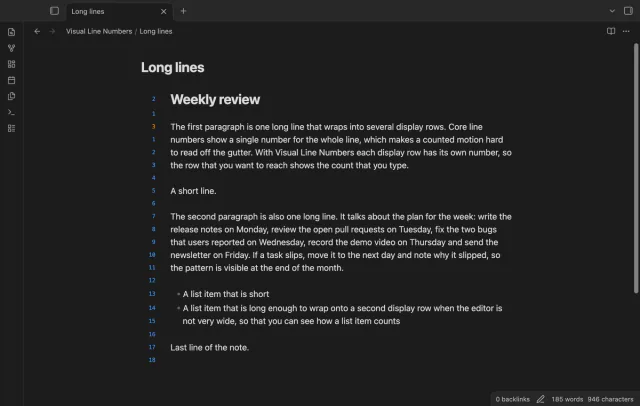Click the pencil edit icon in status bar

point(540,399)
